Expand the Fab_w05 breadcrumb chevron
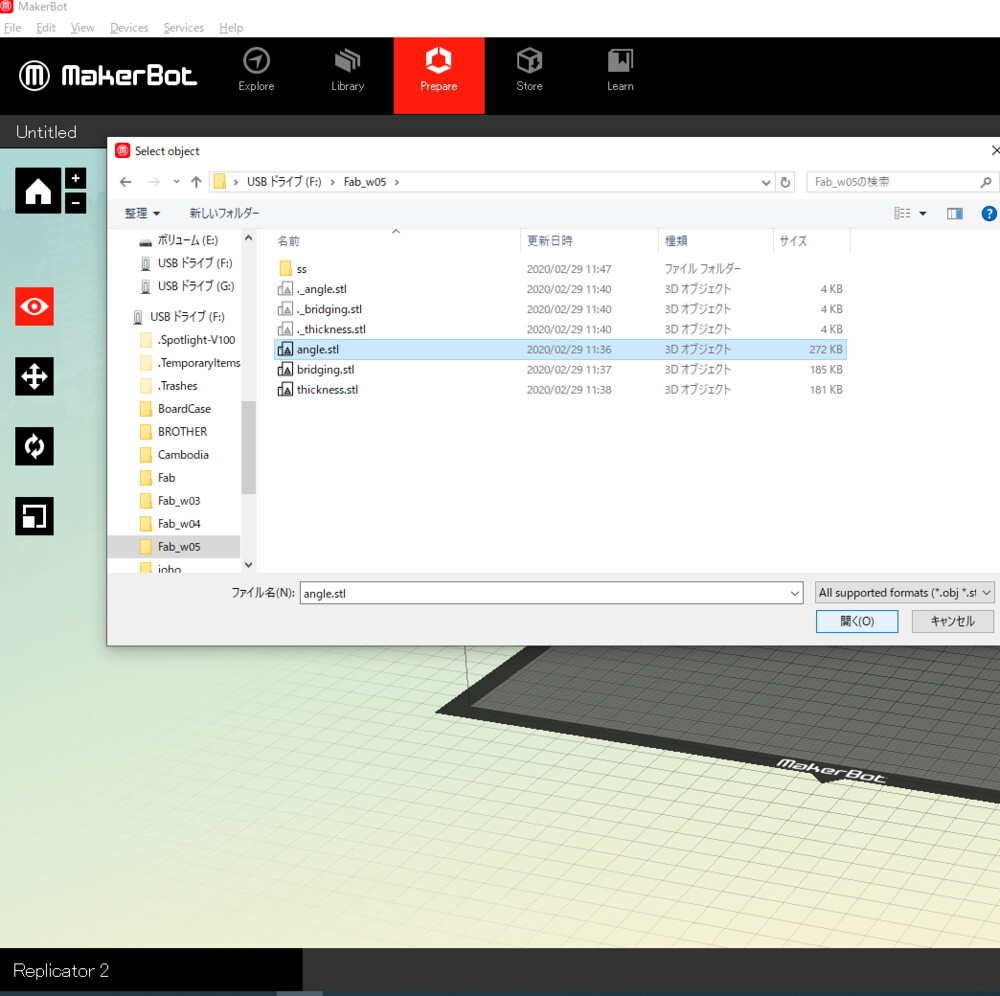Screen dimensions: 1000x996 coord(397,182)
